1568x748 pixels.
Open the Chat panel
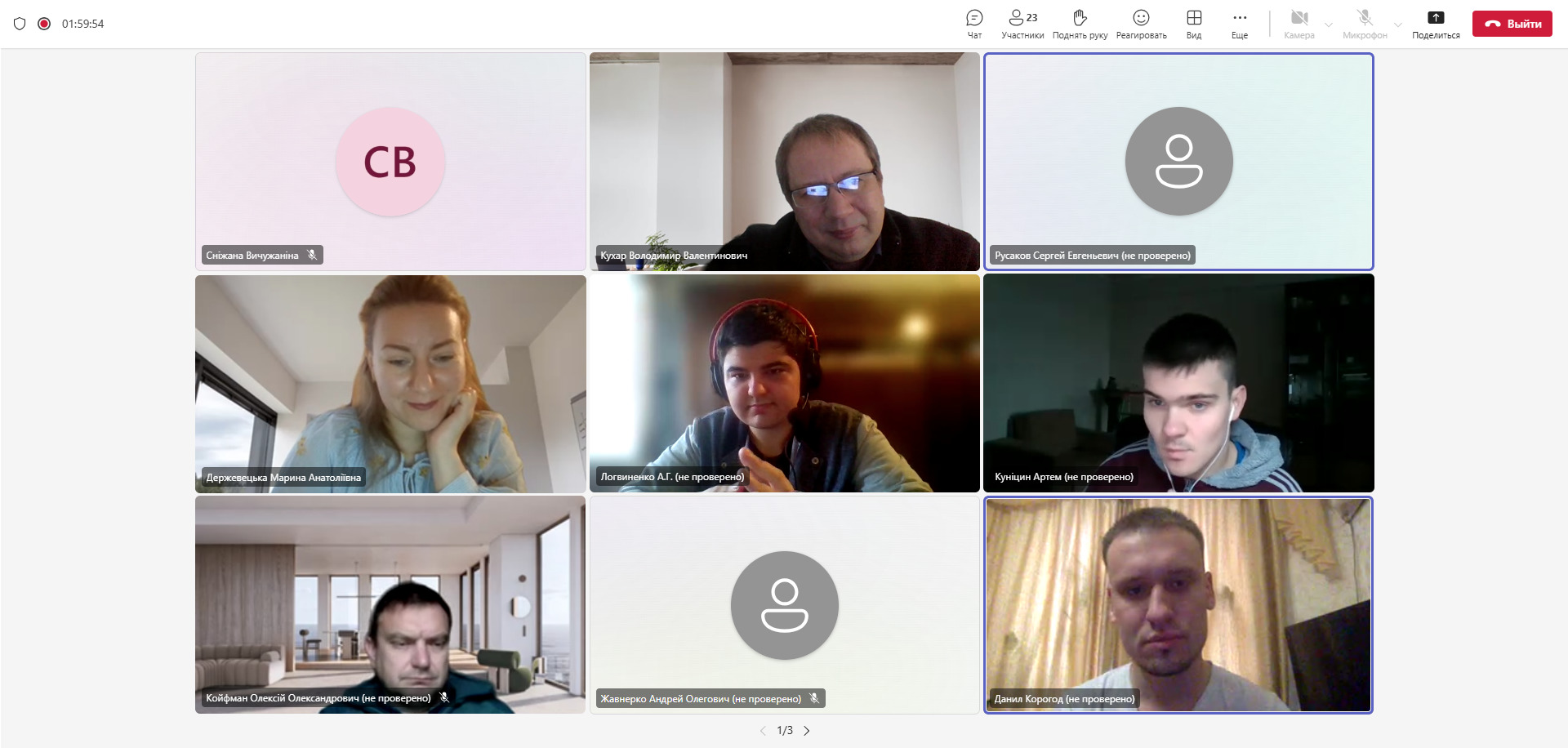(974, 23)
